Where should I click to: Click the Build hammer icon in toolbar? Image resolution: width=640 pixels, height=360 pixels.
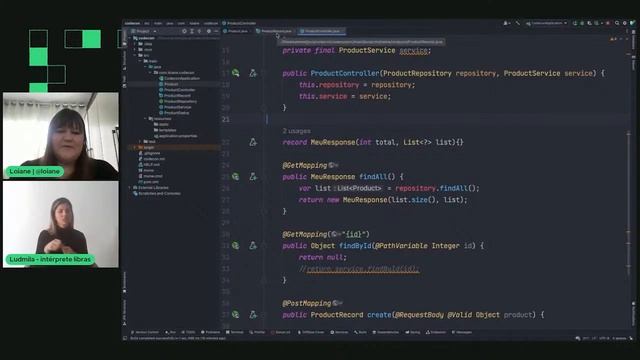click(518, 23)
